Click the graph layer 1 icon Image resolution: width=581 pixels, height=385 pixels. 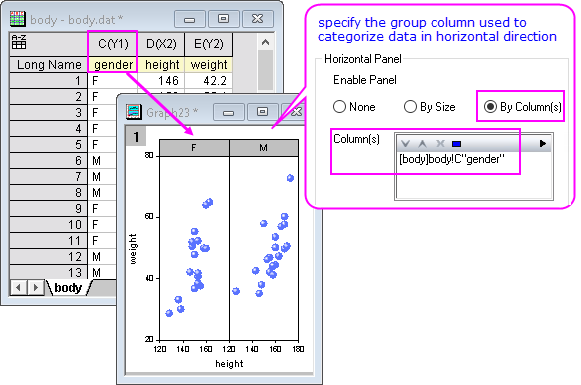(x=136, y=136)
